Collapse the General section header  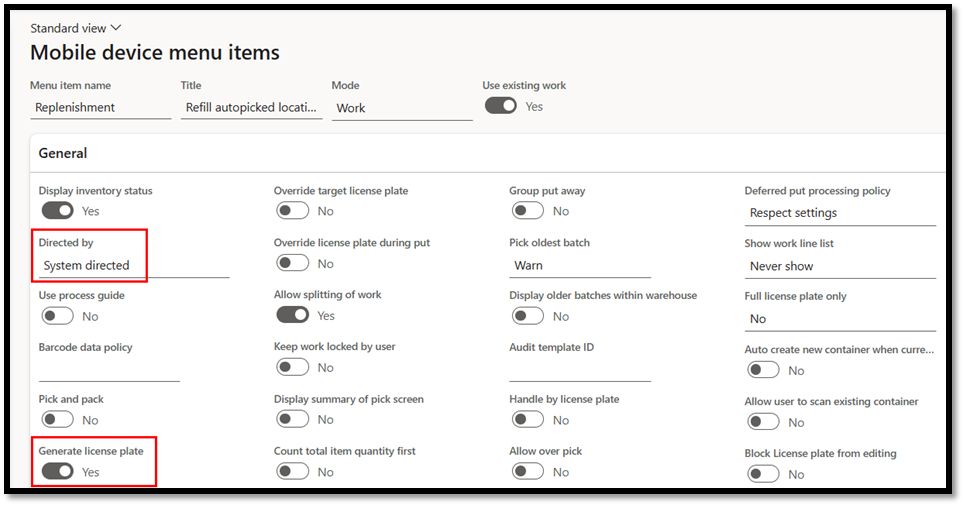tap(63, 153)
